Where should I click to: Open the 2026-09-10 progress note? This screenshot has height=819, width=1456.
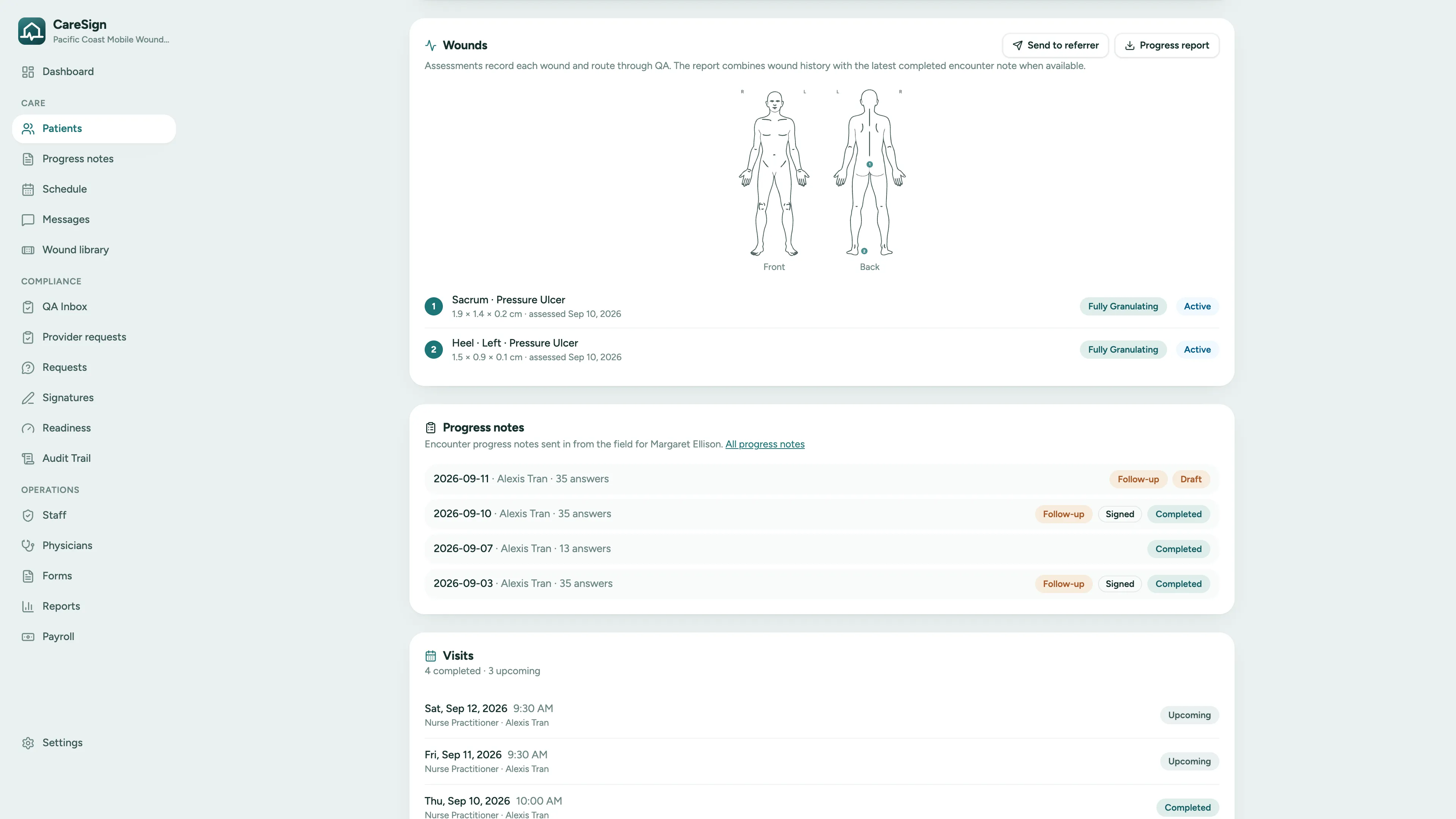[822, 515]
